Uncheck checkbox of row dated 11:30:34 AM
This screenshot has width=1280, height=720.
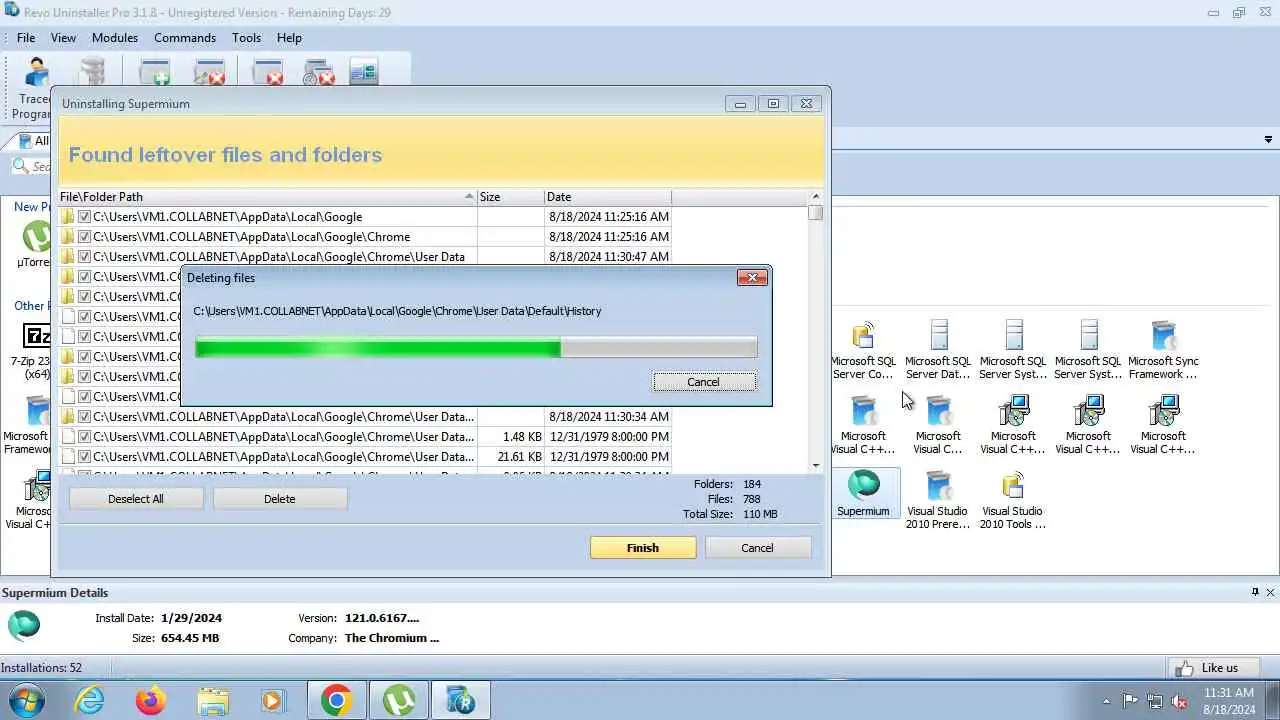pyautogui.click(x=85, y=417)
